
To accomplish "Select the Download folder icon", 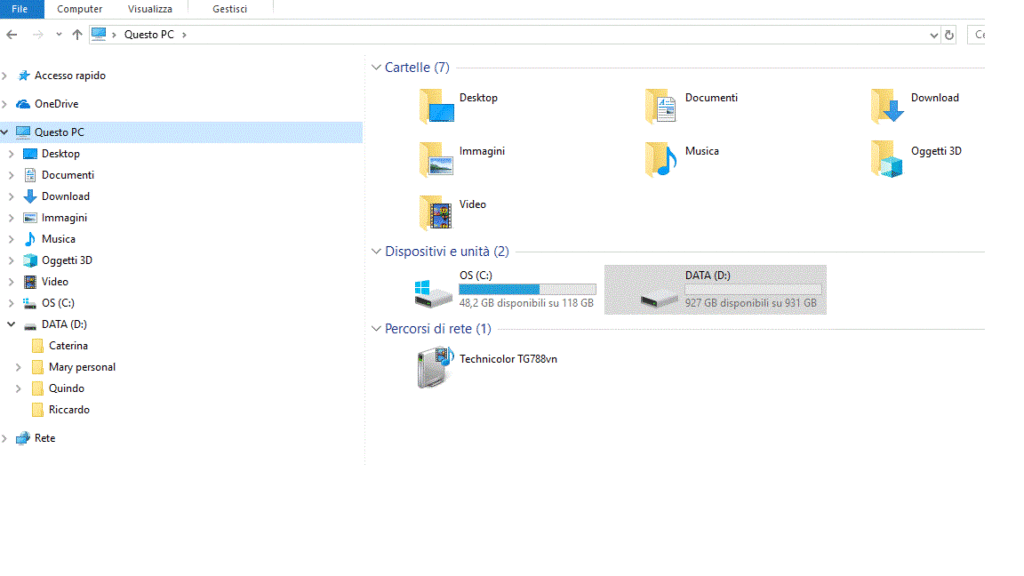I will [x=887, y=106].
